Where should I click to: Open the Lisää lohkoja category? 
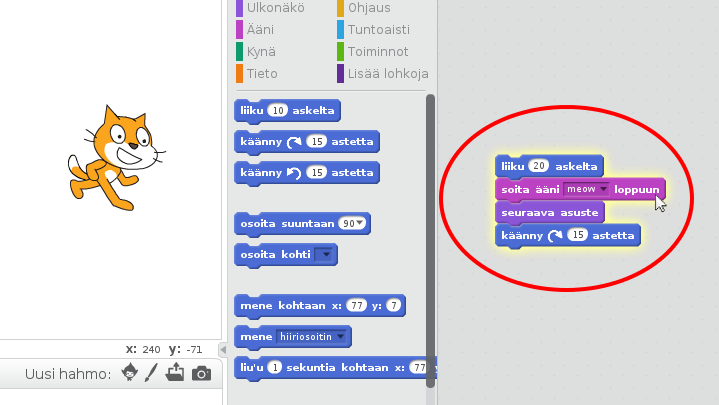386,74
